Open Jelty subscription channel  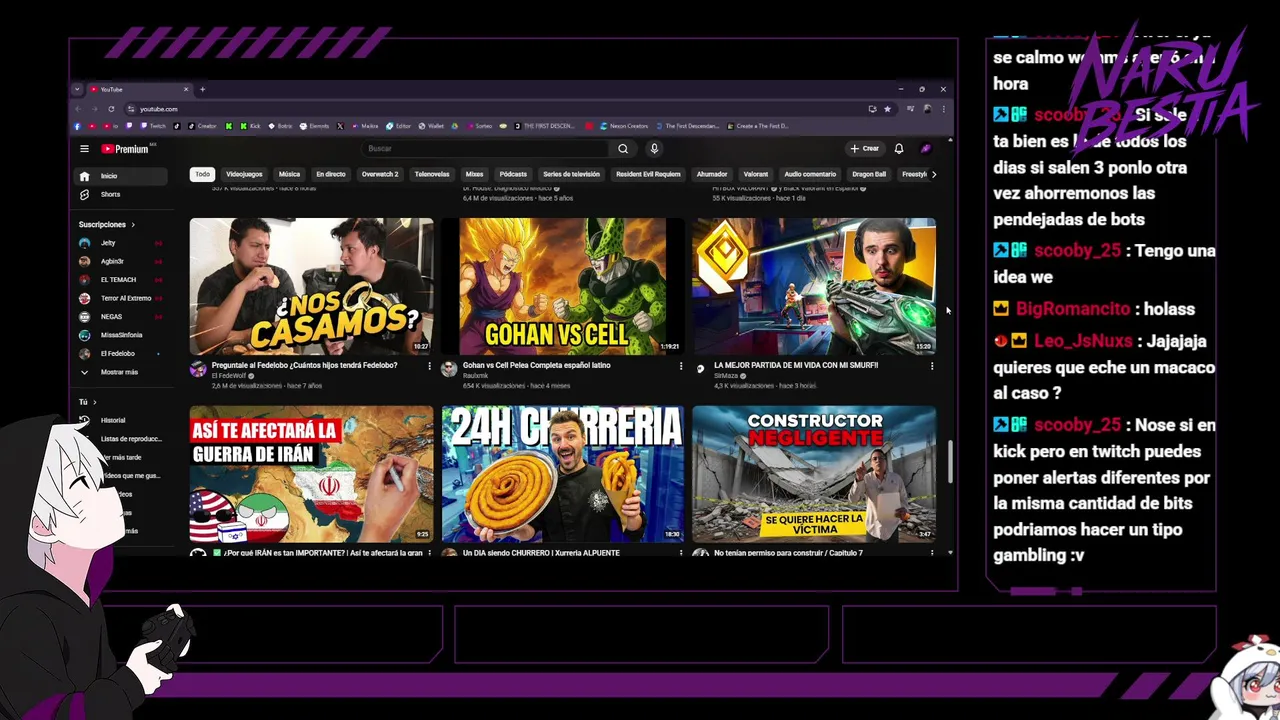(x=121, y=243)
